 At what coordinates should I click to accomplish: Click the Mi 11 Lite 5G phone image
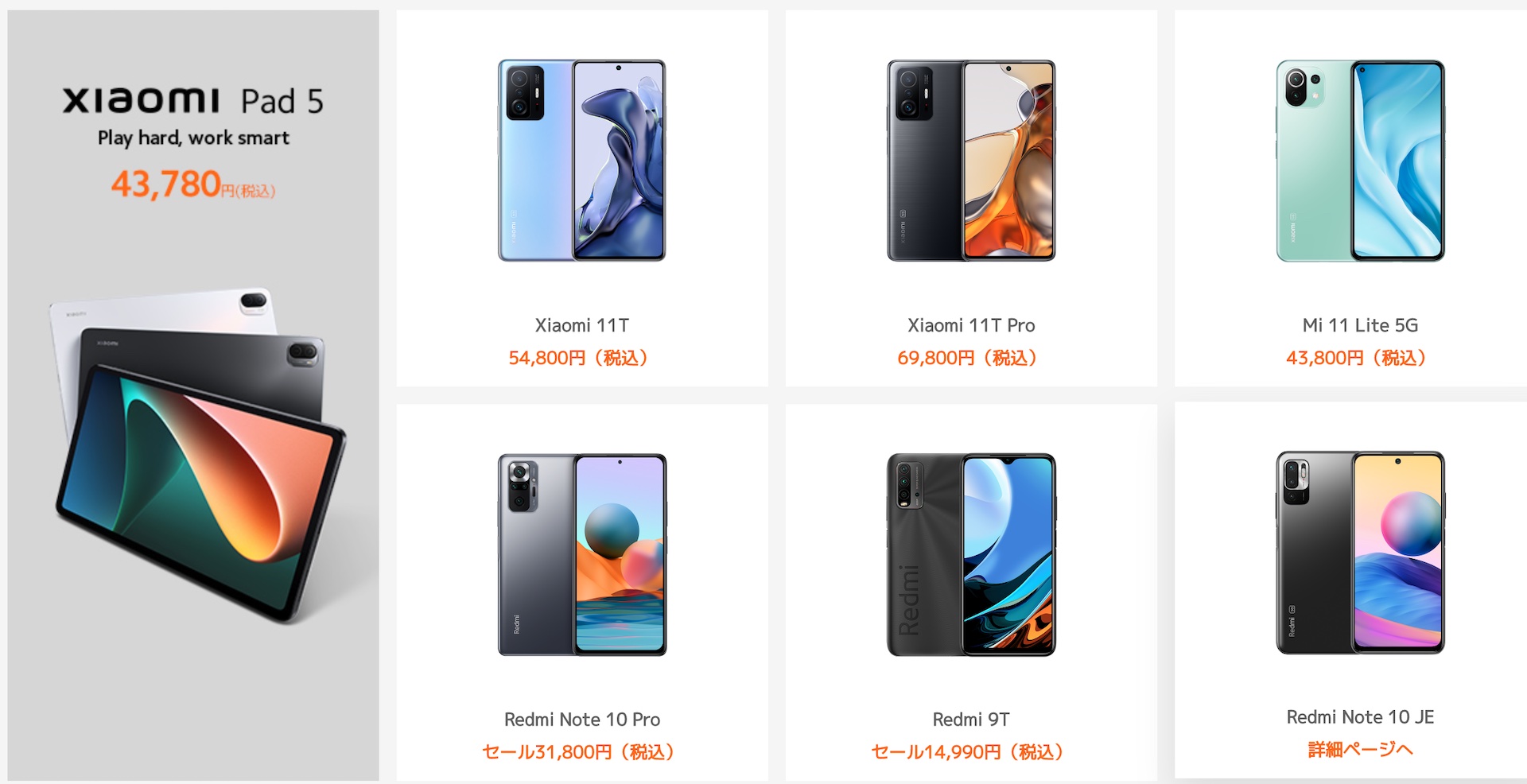coord(1360,161)
